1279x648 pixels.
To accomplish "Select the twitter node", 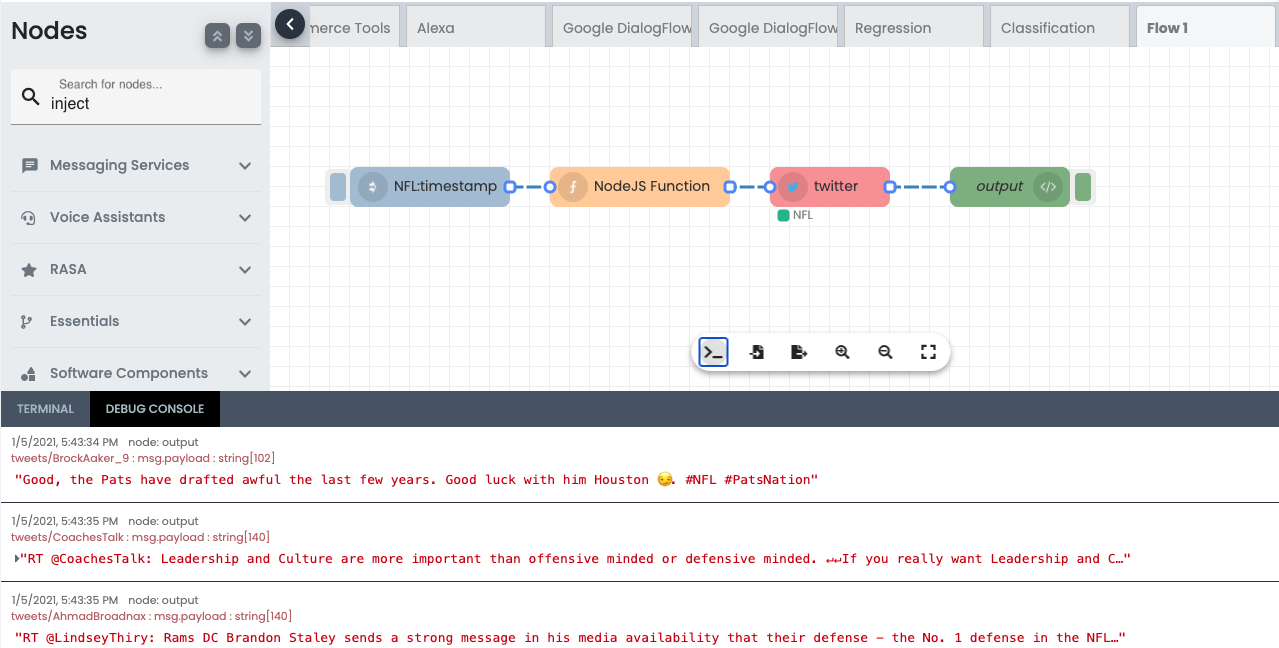I will point(830,187).
